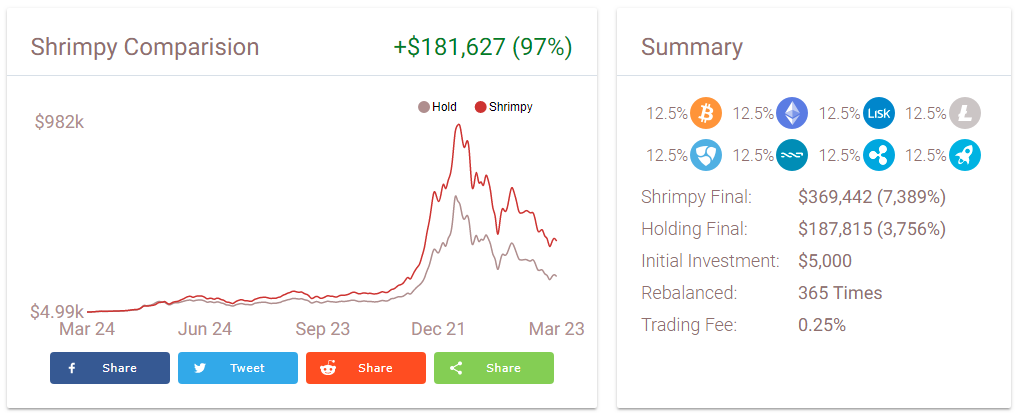
Task: Click the NEM coin icon
Action: 706,156
